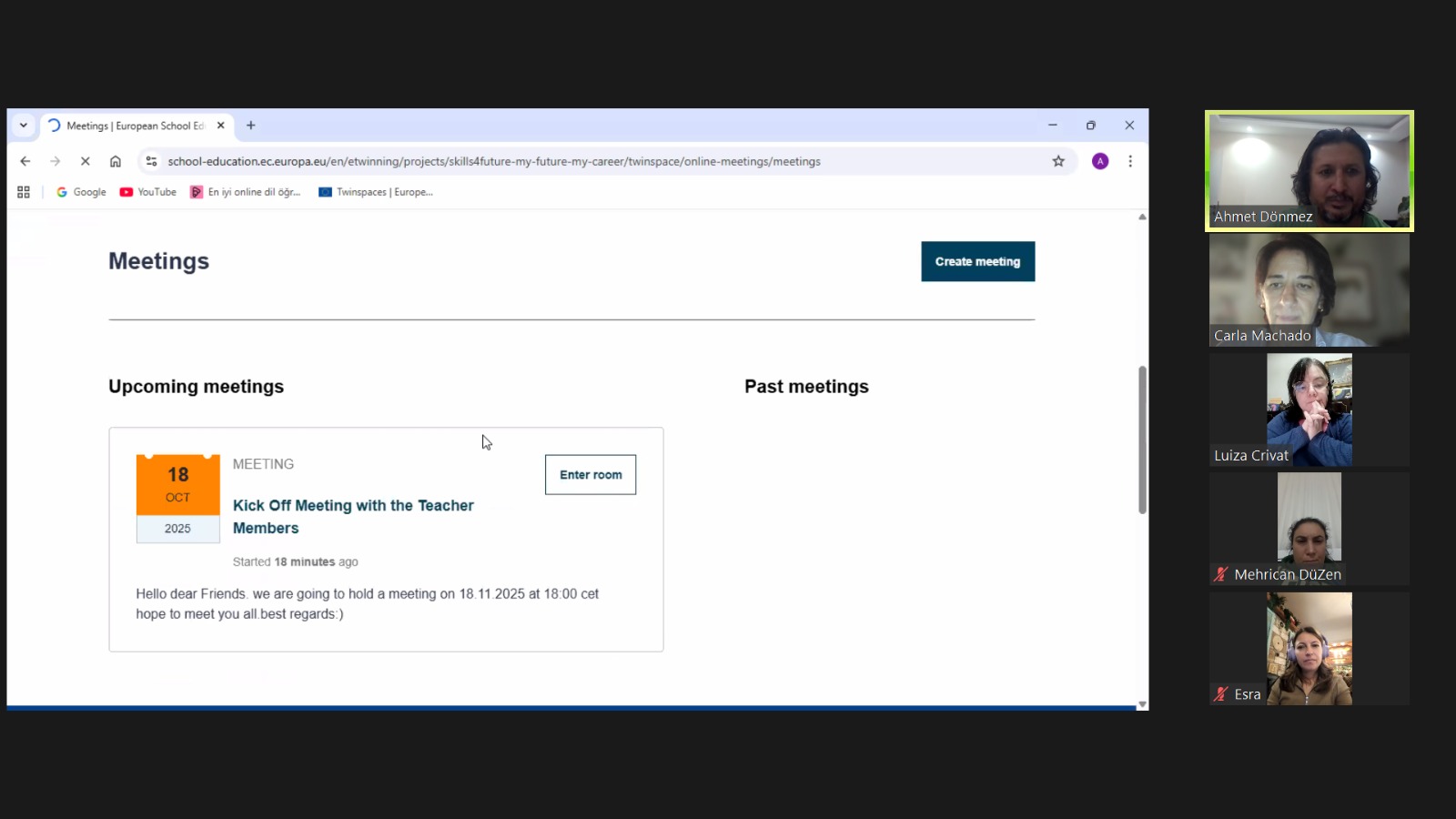
Task: Go back to the previous page
Action: click(x=25, y=161)
